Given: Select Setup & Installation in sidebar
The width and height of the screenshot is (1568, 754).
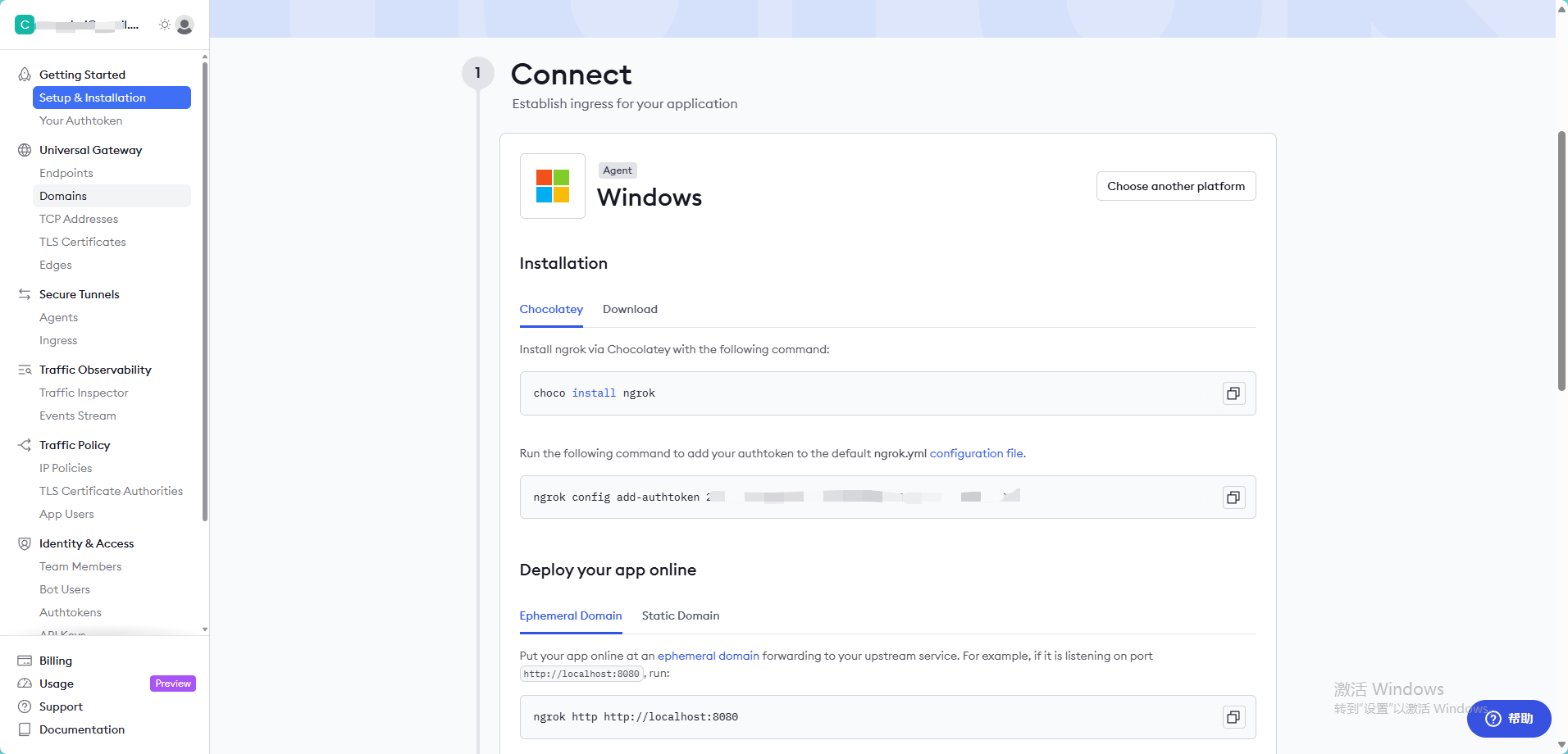Looking at the screenshot, I should point(112,98).
